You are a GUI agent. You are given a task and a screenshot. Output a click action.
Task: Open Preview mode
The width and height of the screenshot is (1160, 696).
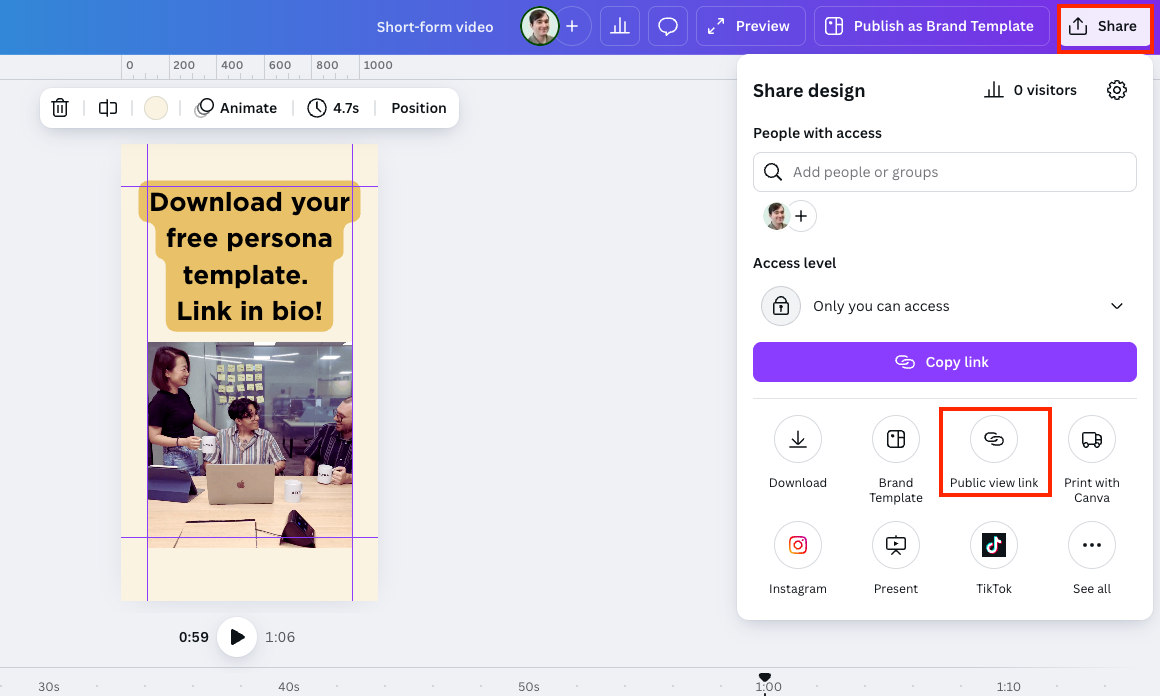pyautogui.click(x=750, y=26)
